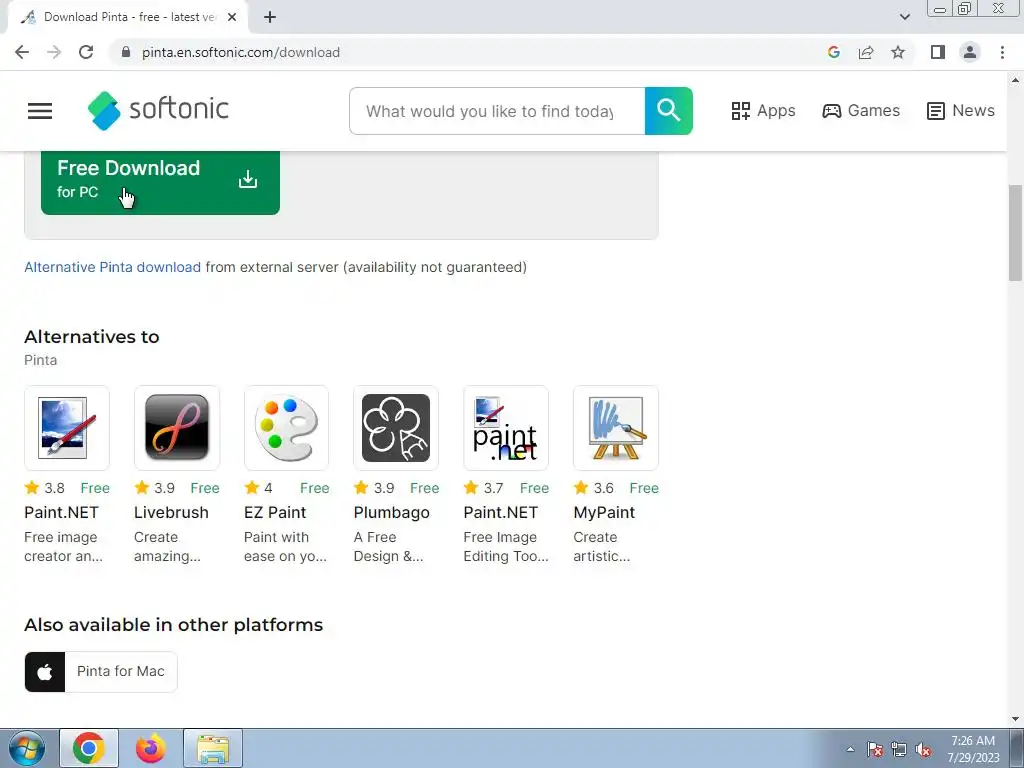Follow the Alternative Pinta download link
The height and width of the screenshot is (768, 1024).
click(x=112, y=267)
